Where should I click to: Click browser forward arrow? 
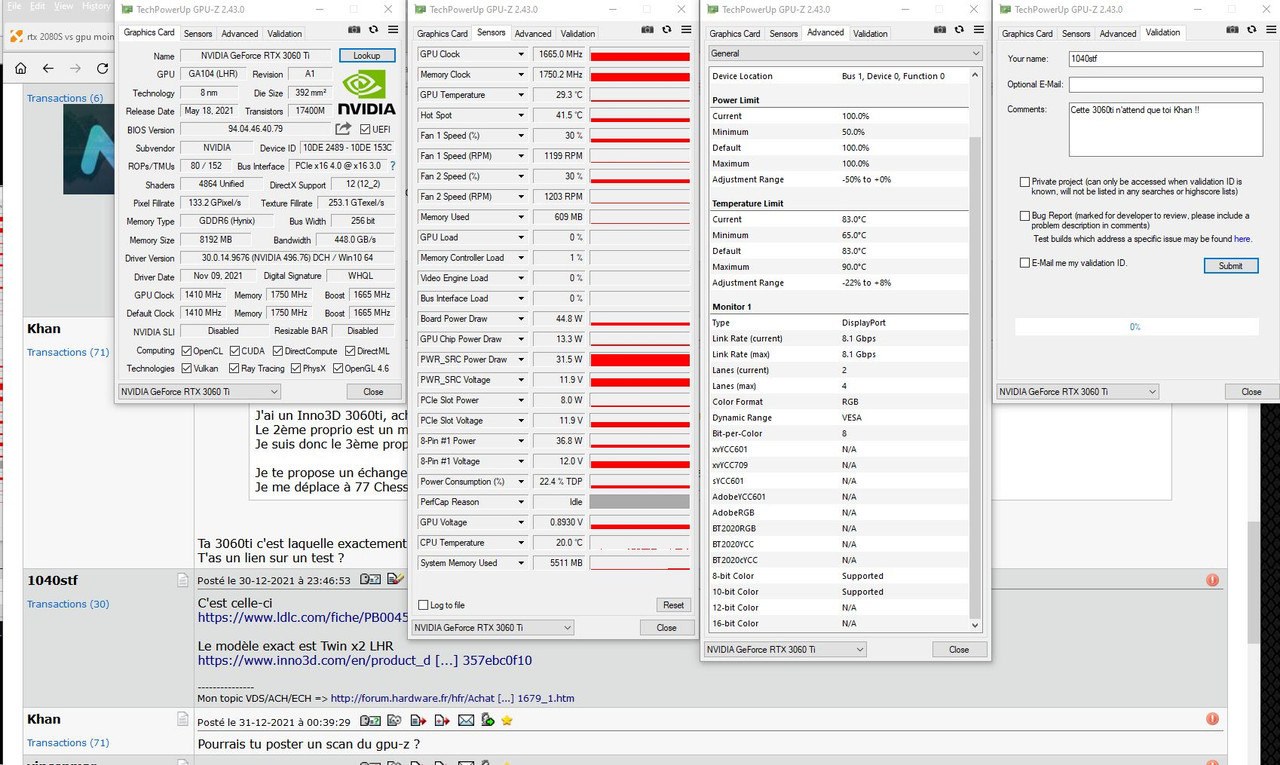(75, 69)
